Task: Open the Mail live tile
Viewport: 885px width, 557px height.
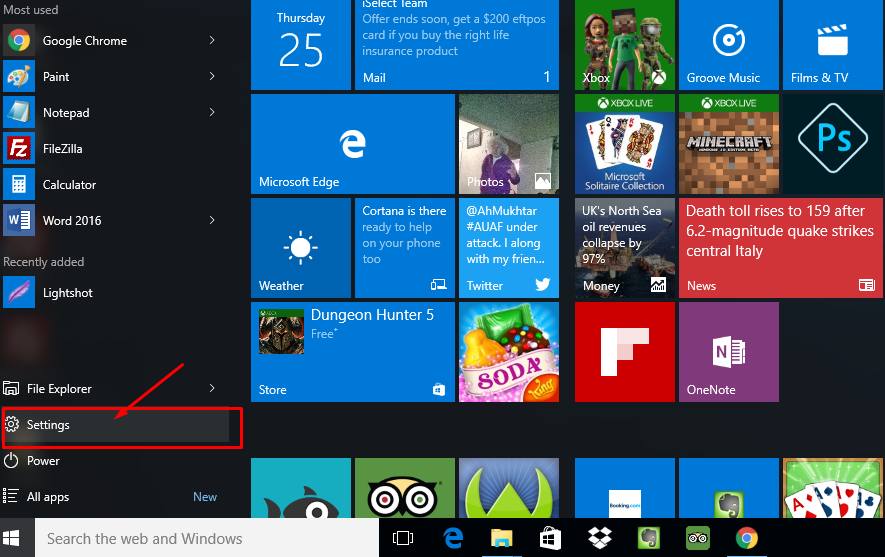Action: click(457, 45)
